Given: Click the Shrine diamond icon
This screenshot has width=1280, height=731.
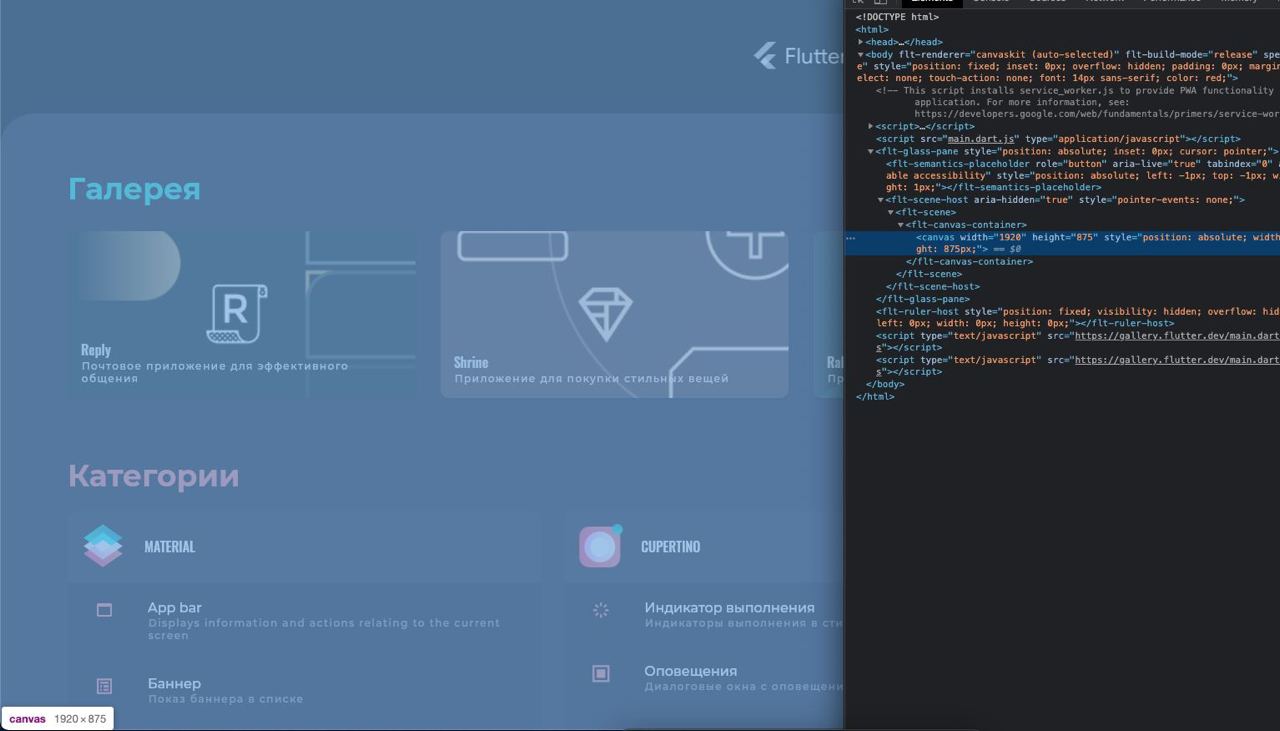Looking at the screenshot, I should click(606, 313).
